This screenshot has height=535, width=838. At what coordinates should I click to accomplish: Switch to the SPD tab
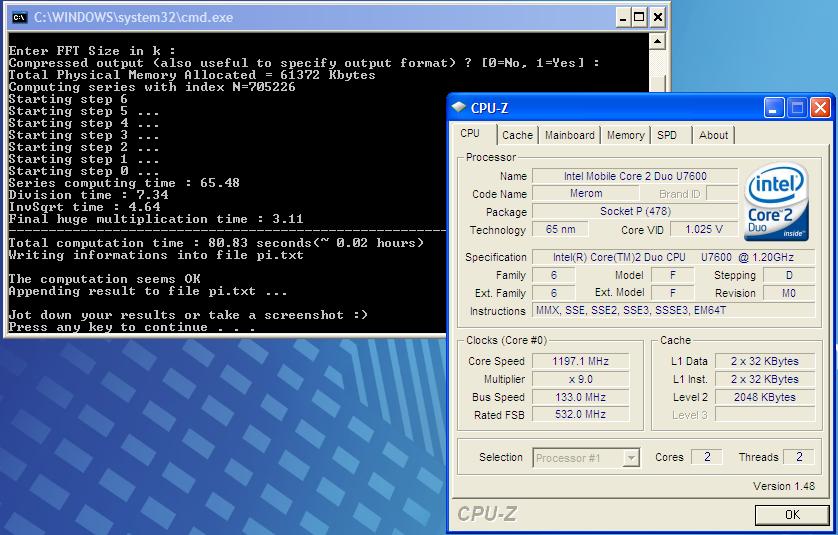(x=667, y=135)
